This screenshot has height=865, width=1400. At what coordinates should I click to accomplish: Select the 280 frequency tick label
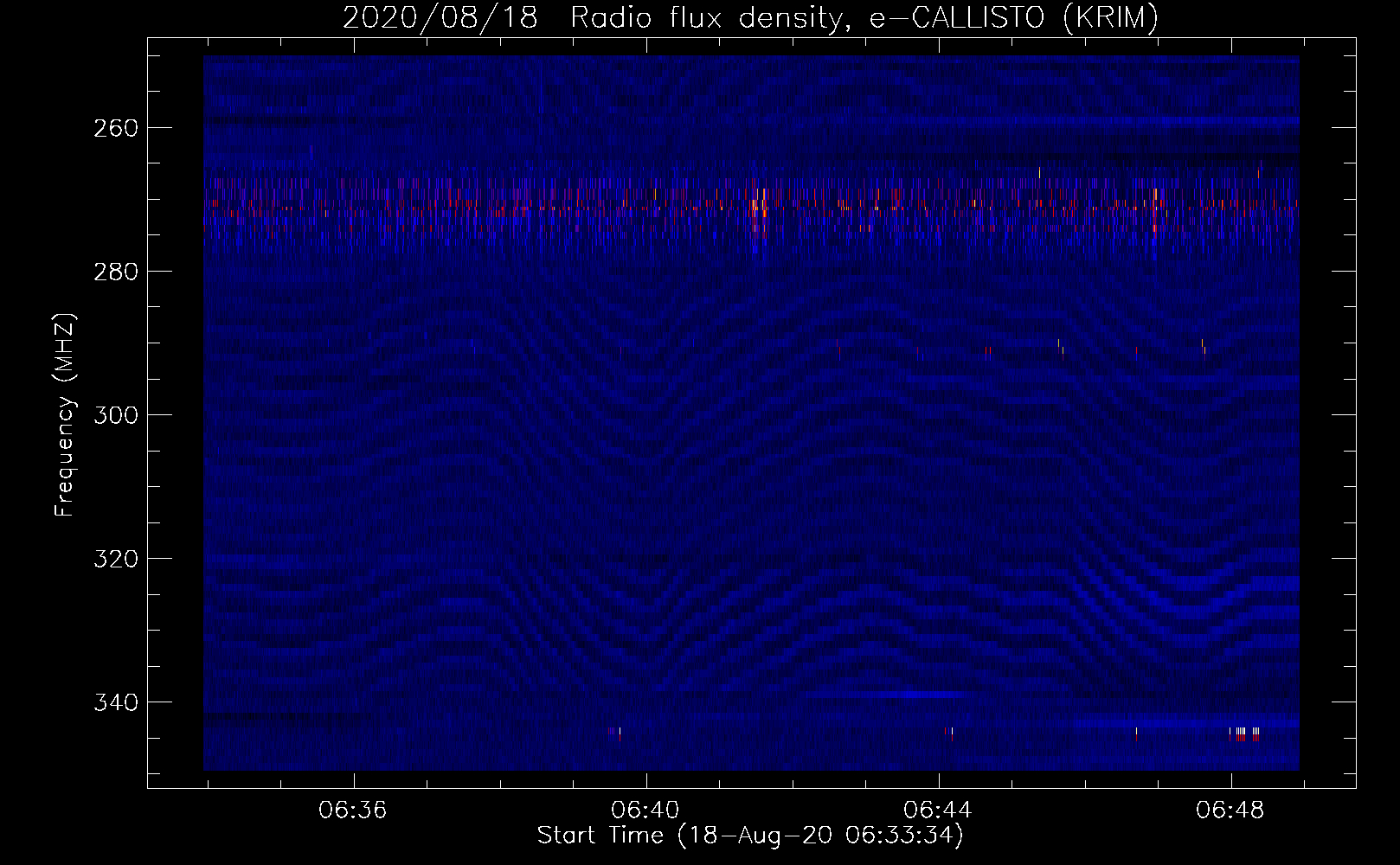point(115,272)
